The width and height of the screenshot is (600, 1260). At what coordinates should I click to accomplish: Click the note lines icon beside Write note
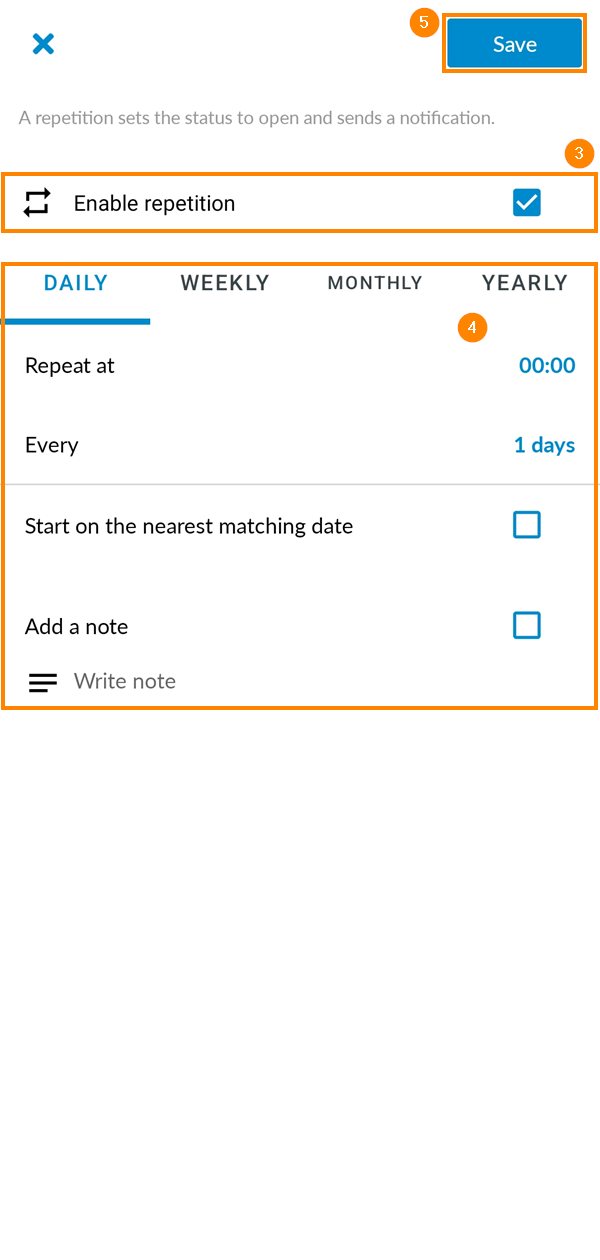pyautogui.click(x=42, y=682)
